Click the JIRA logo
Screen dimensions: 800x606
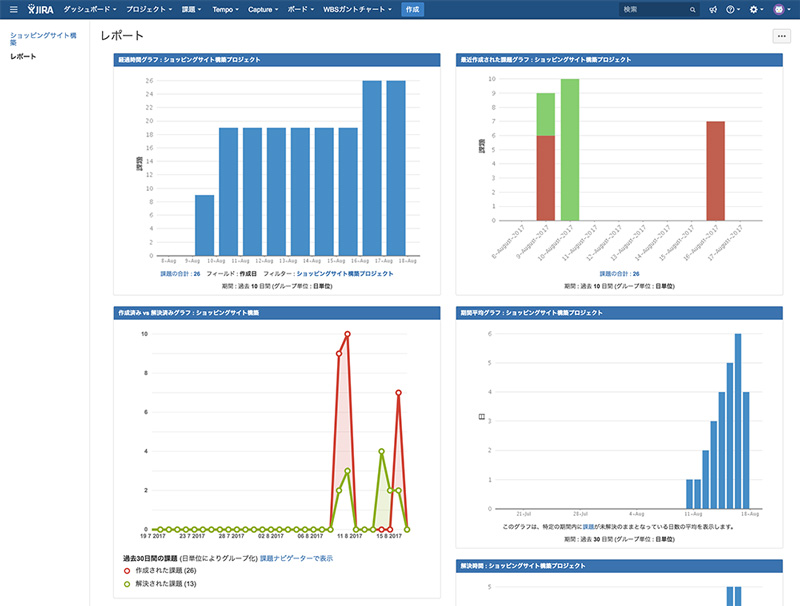point(40,9)
